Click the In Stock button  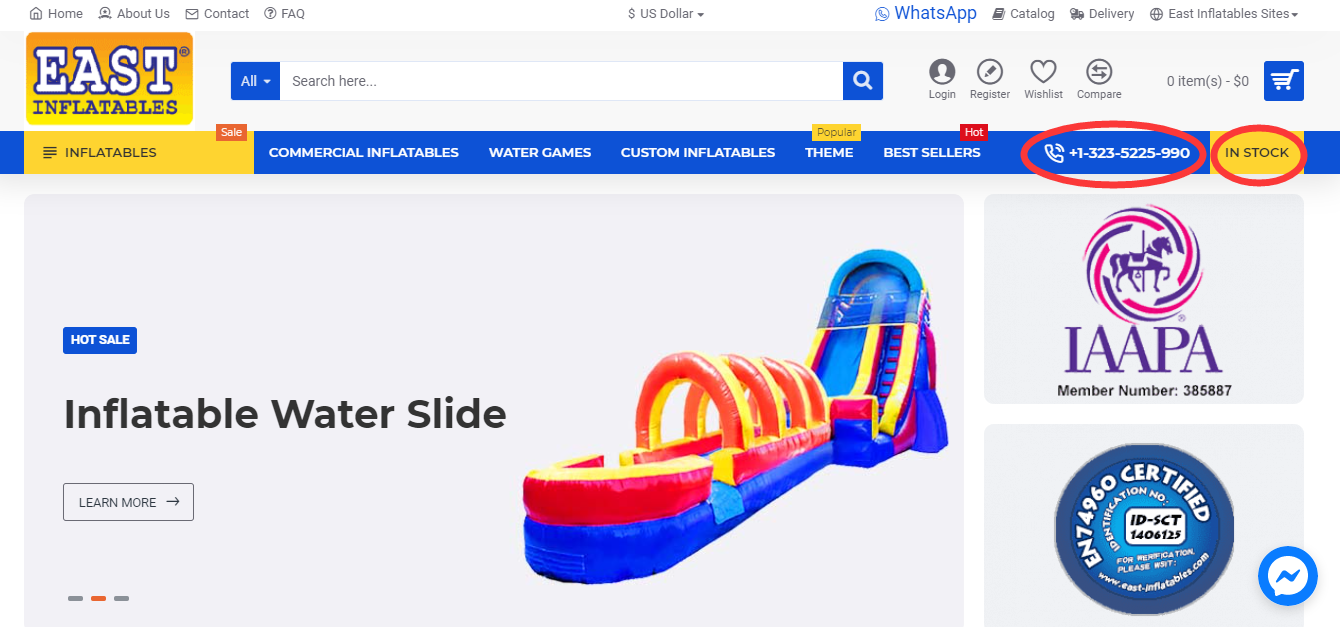coord(1257,153)
